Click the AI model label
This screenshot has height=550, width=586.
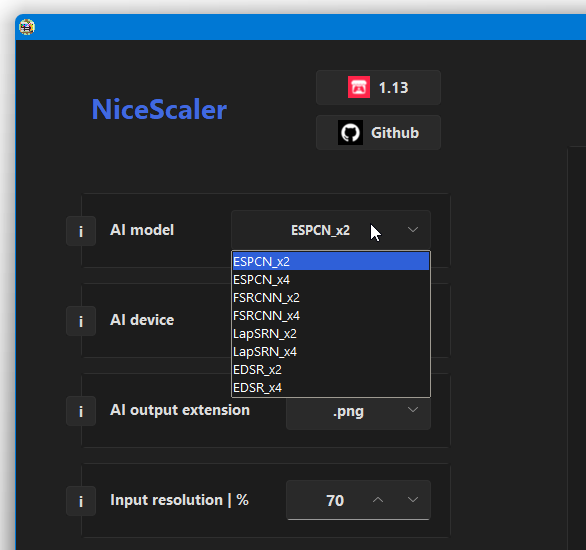pyautogui.click(x=142, y=230)
